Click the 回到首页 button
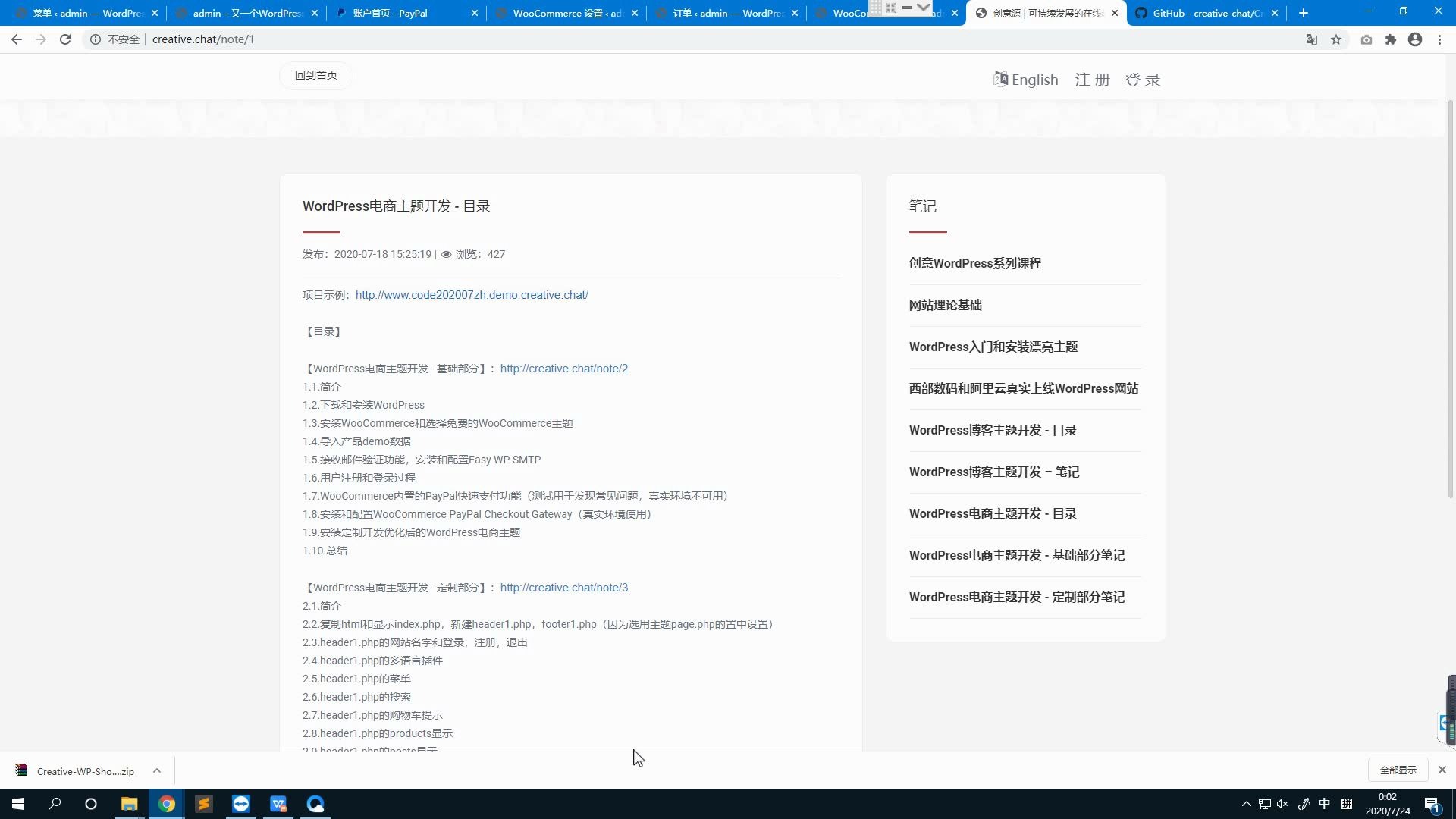 [x=315, y=75]
